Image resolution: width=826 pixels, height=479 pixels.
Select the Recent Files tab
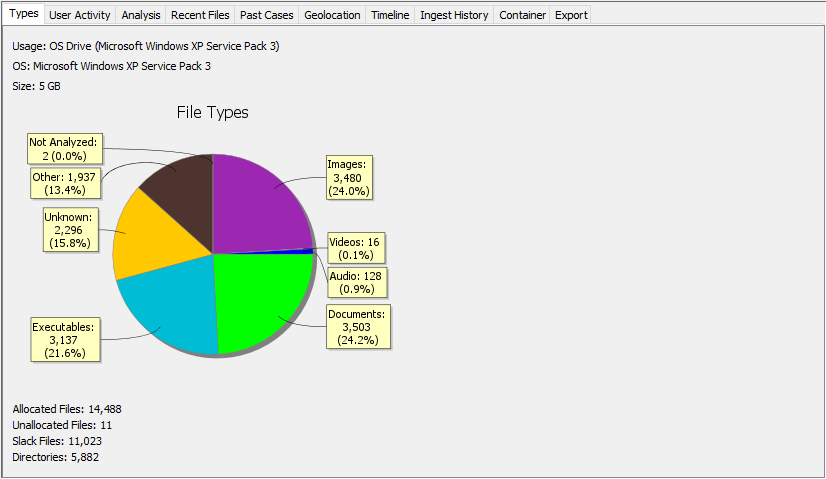point(200,15)
